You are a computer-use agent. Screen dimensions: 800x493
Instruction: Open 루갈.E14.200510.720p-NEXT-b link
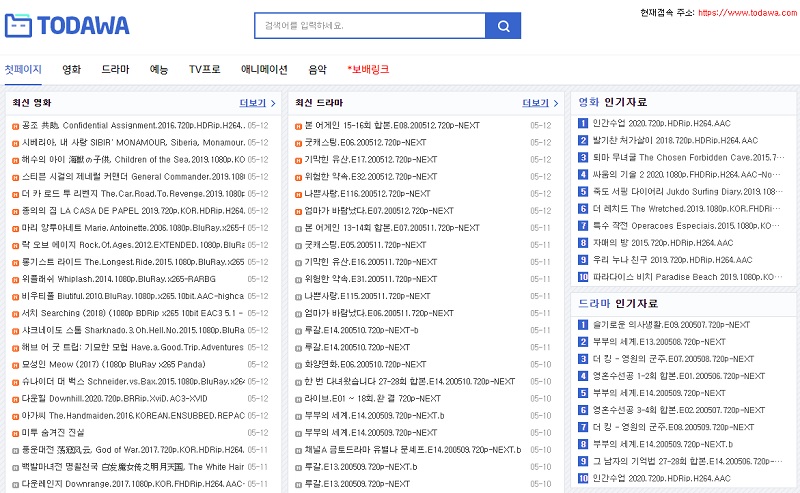tap(361, 331)
